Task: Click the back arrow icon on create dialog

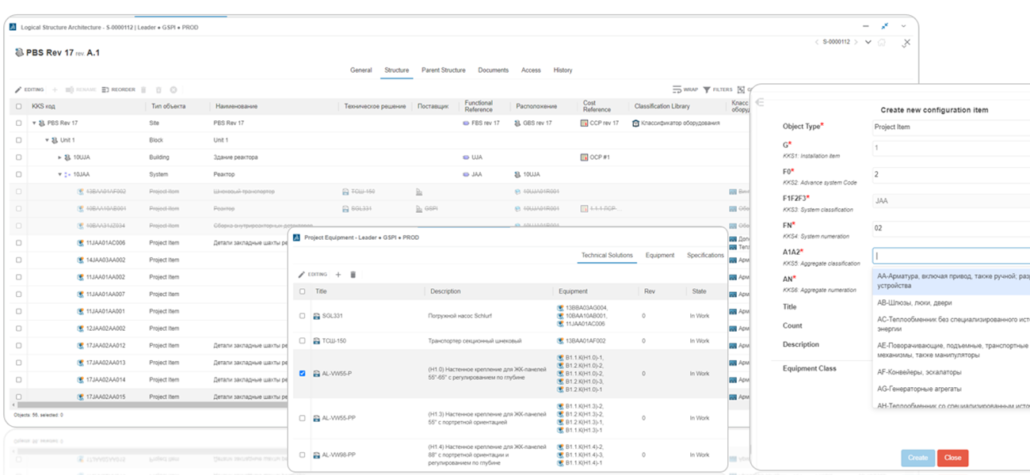Action: 760,102
